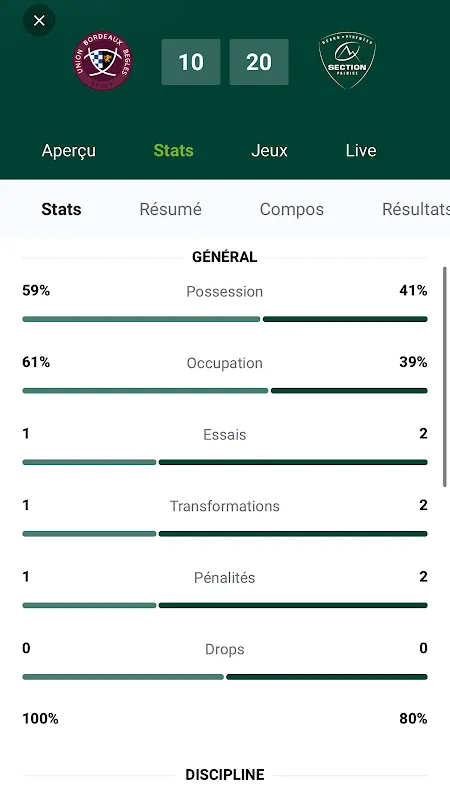Tap the Union Bordeaux Bègles team logo

[102, 61]
